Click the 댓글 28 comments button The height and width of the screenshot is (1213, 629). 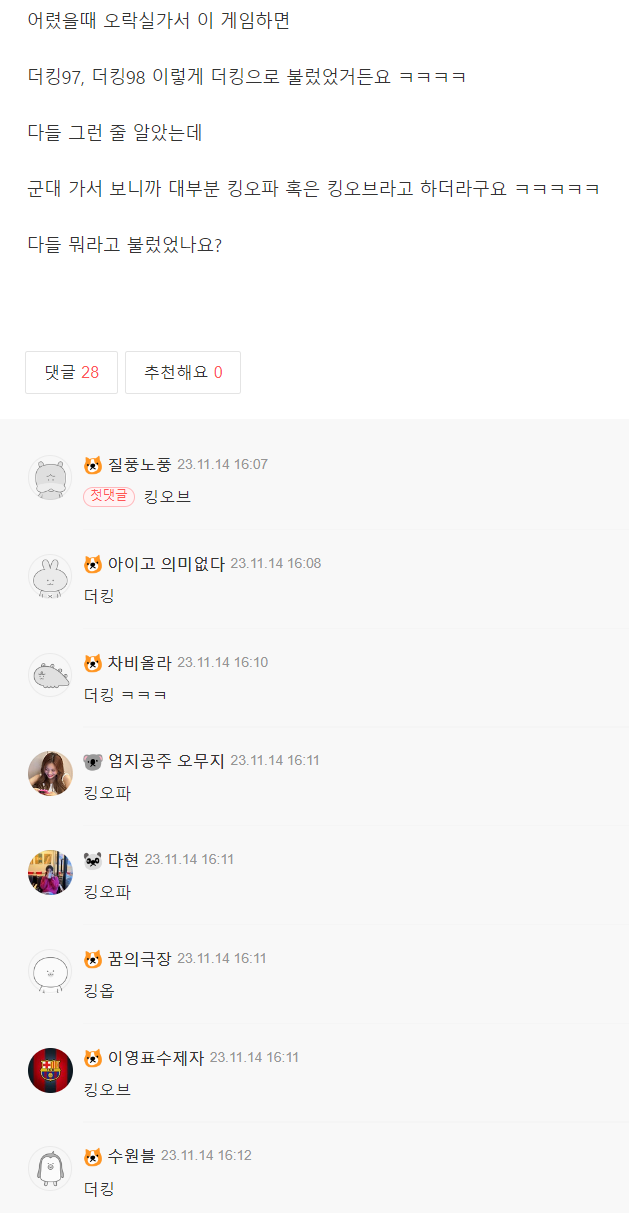71,372
